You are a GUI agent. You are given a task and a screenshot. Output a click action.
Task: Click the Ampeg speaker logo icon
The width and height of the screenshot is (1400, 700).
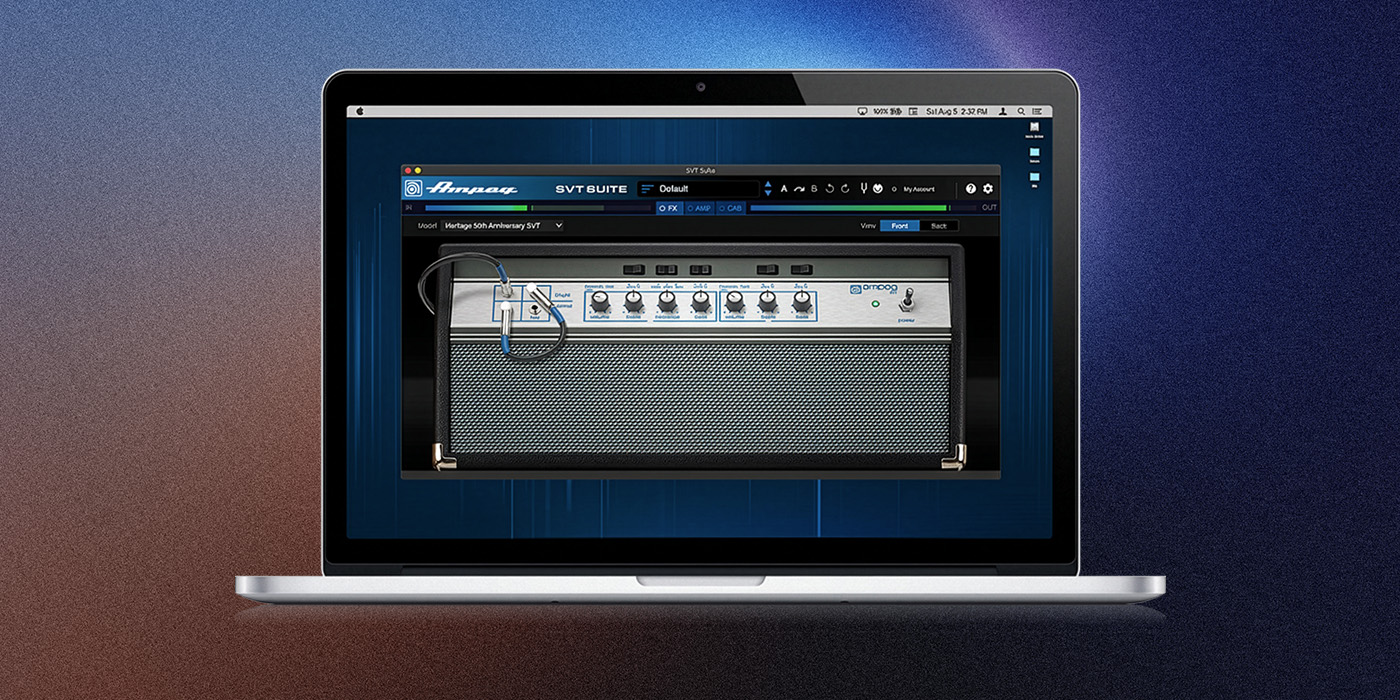pyautogui.click(x=412, y=188)
